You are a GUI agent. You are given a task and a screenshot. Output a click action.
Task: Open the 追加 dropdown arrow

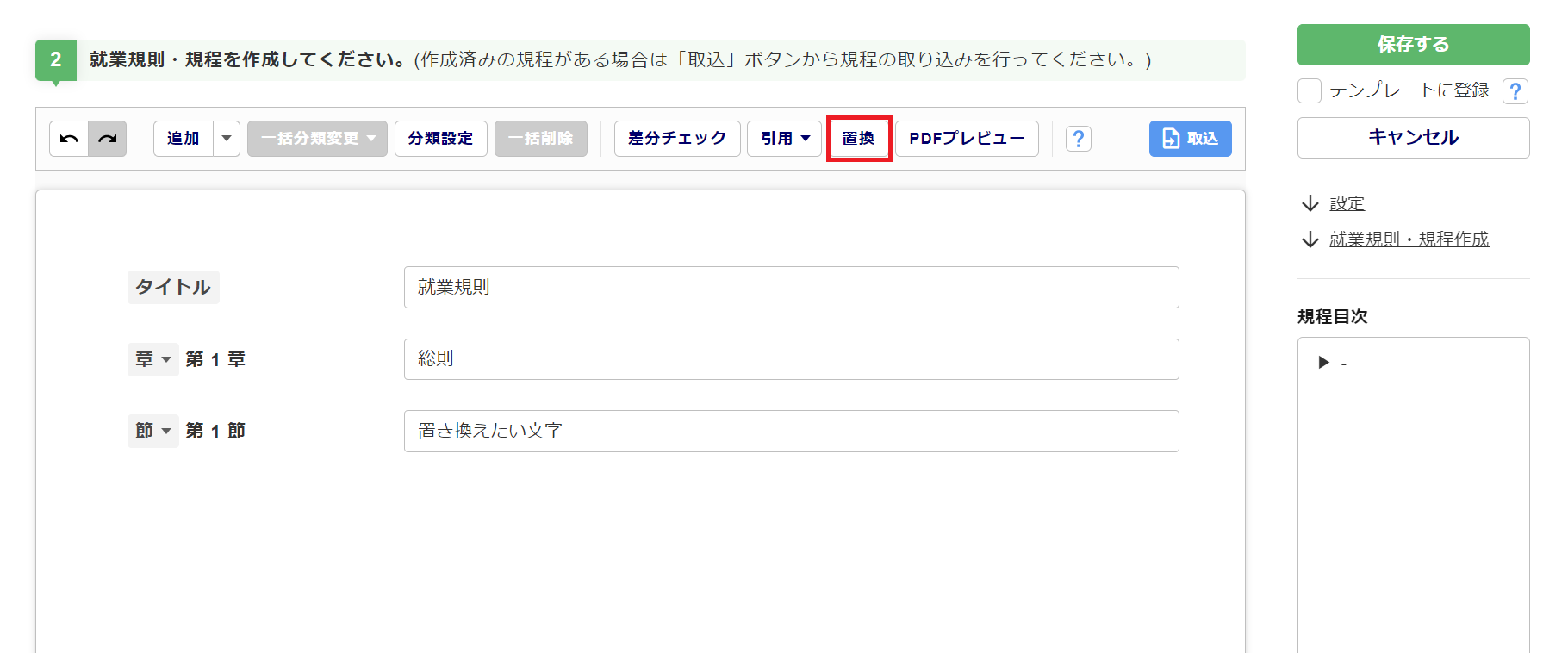click(227, 139)
